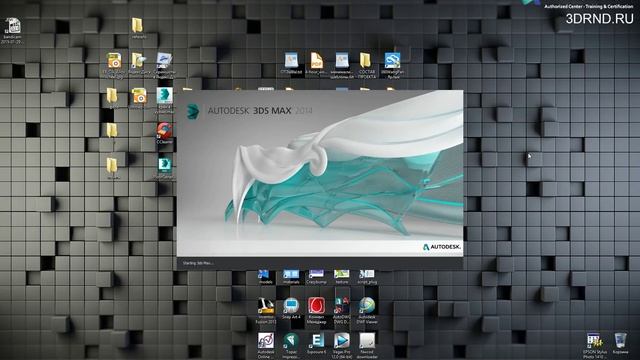Open the CCleaner desktop shortcut
The width and height of the screenshot is (640, 360).
point(164,133)
